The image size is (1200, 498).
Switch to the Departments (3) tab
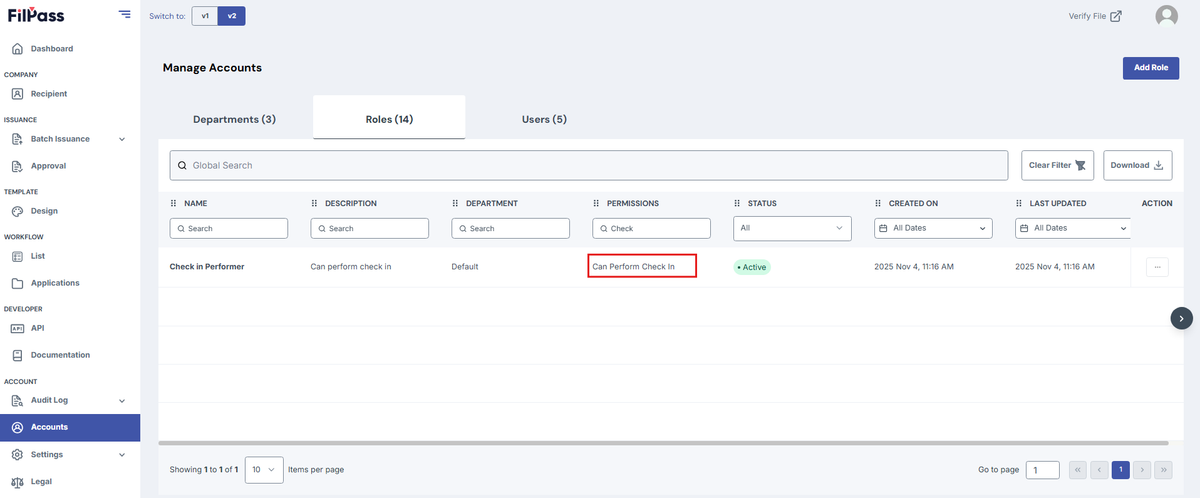234,119
